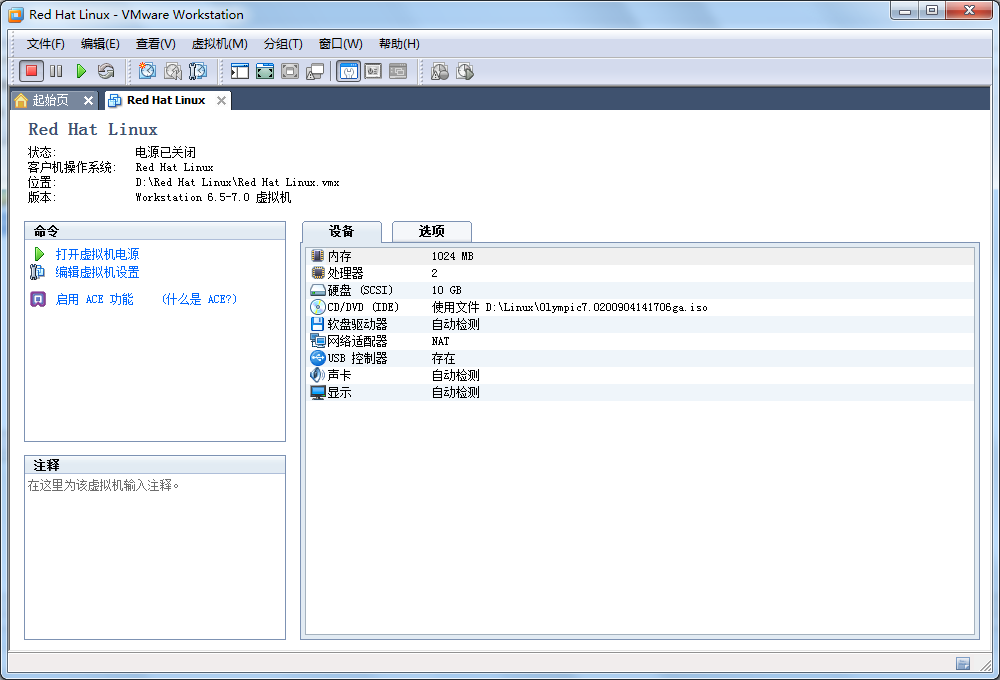Viewport: 1000px width, 680px height.
Task: Click the record toolbar icon
Action: (439, 71)
